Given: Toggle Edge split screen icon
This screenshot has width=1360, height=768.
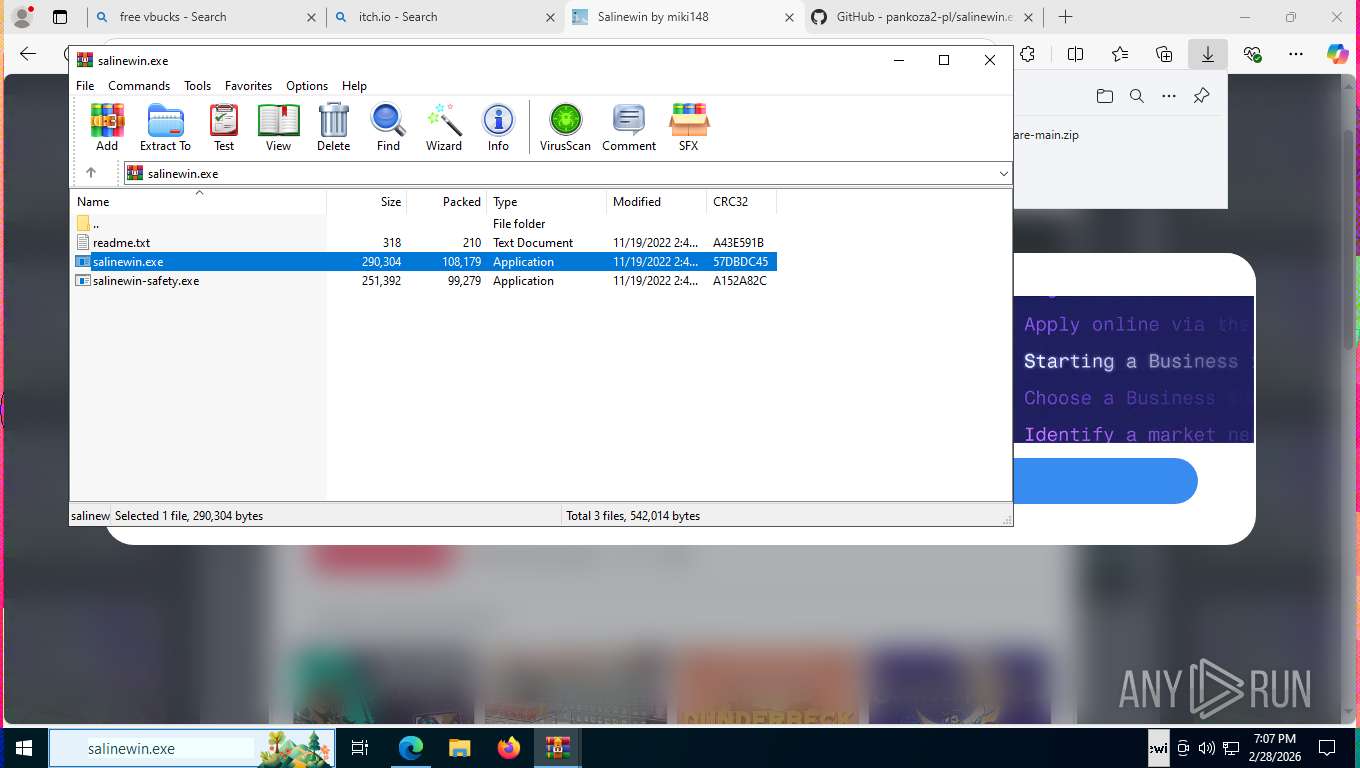Looking at the screenshot, I should [x=1075, y=54].
